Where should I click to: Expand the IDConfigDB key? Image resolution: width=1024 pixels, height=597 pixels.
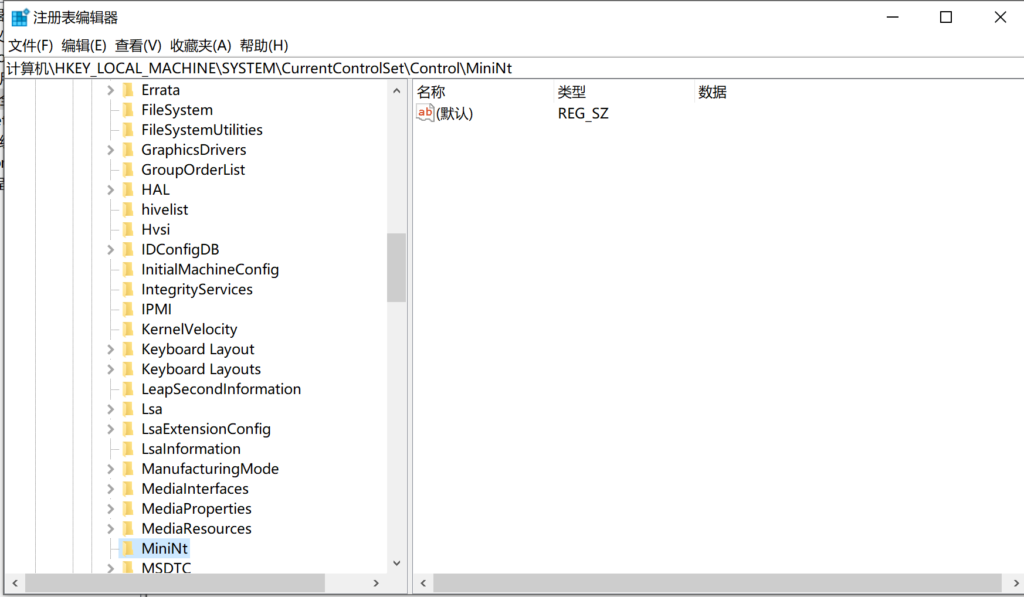point(110,250)
